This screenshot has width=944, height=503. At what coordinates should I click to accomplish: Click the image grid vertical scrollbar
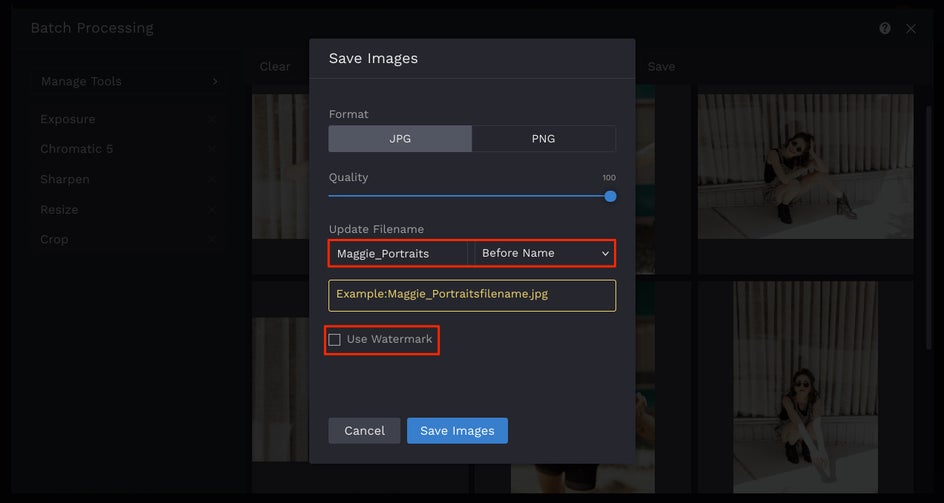pos(928,228)
